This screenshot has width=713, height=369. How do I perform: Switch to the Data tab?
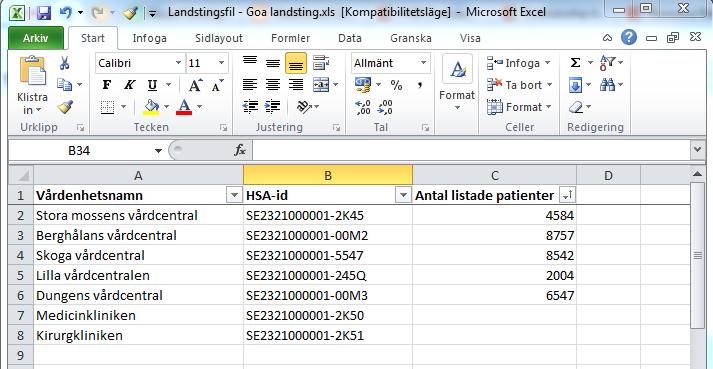click(350, 38)
